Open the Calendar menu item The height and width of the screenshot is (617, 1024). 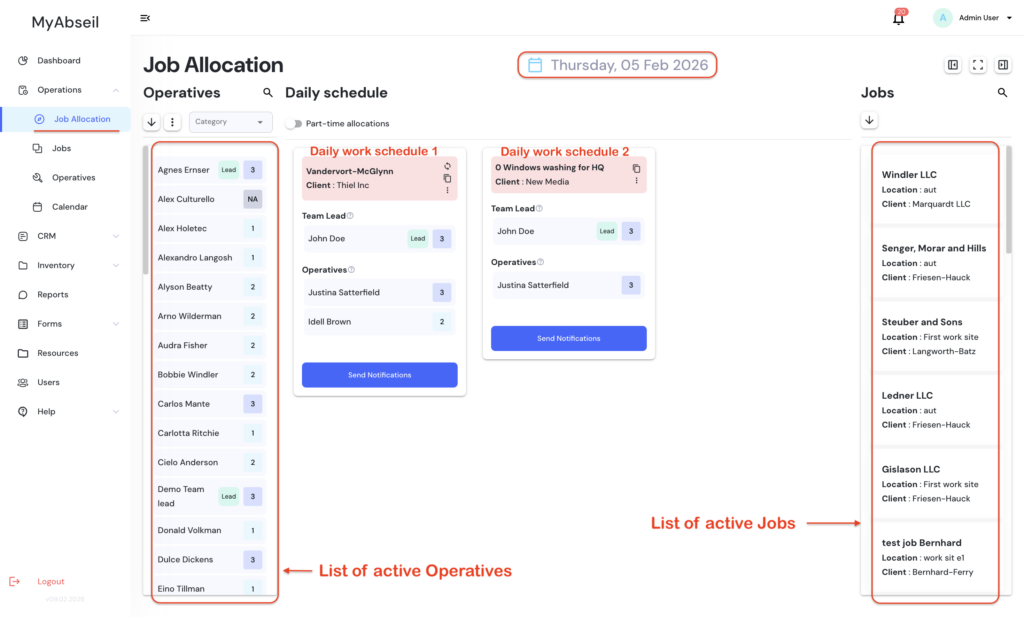(70, 207)
